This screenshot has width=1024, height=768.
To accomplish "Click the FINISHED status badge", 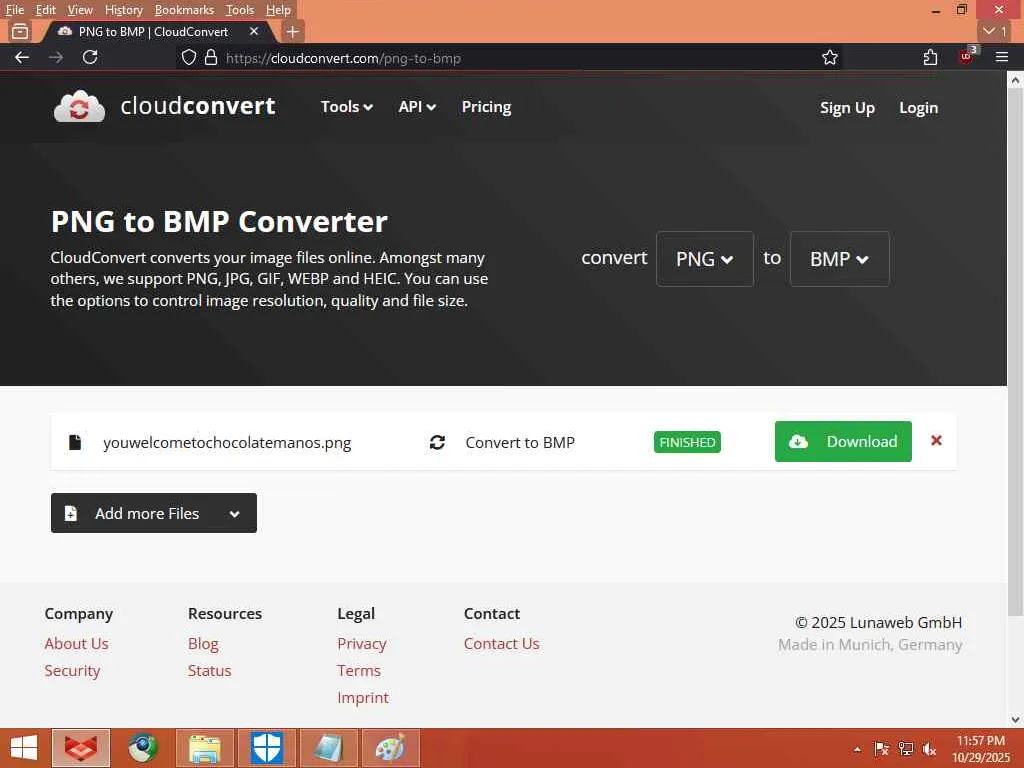I will tap(687, 442).
